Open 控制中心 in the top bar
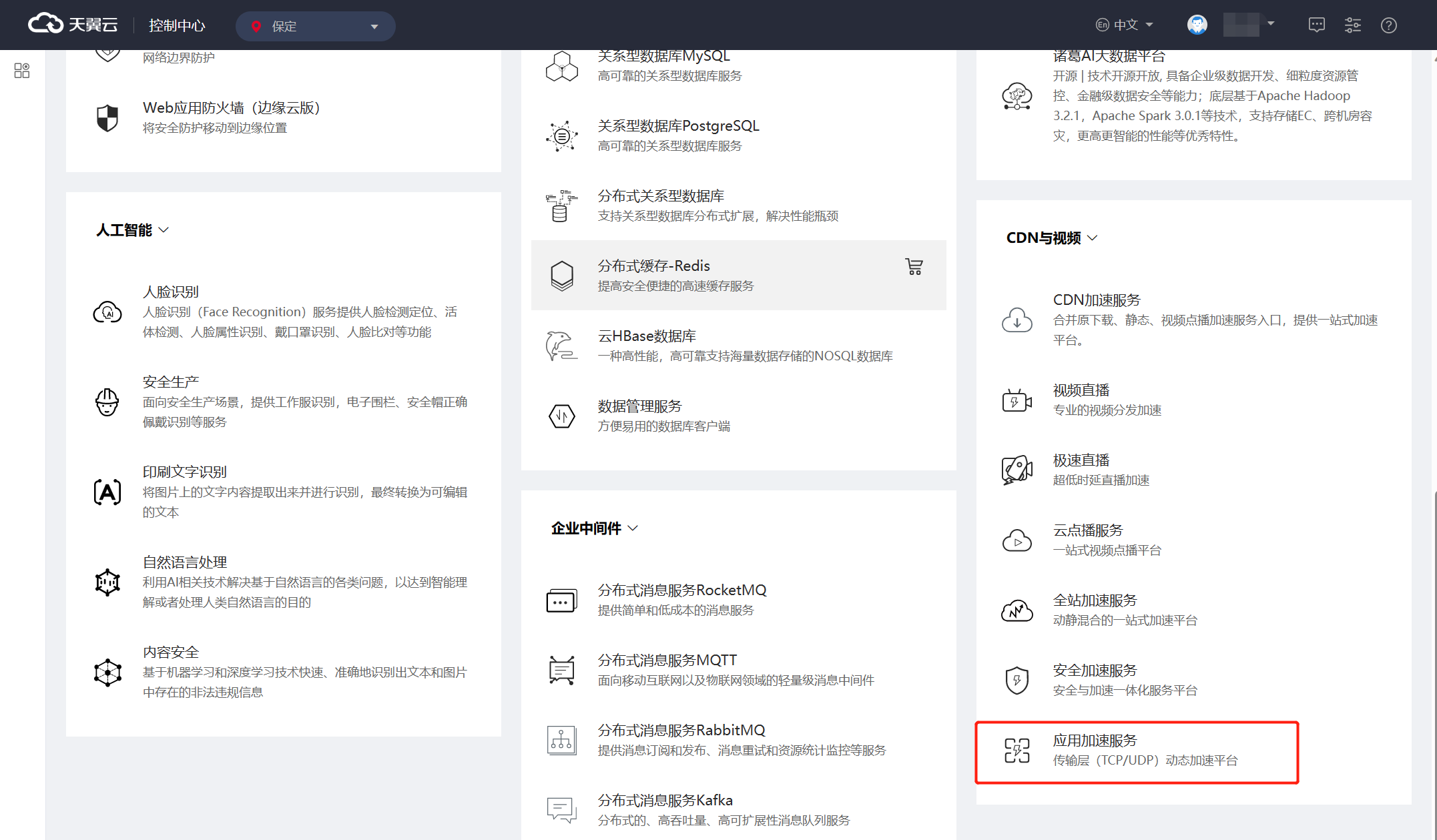Screen dimensions: 1437x840 click(x=177, y=25)
